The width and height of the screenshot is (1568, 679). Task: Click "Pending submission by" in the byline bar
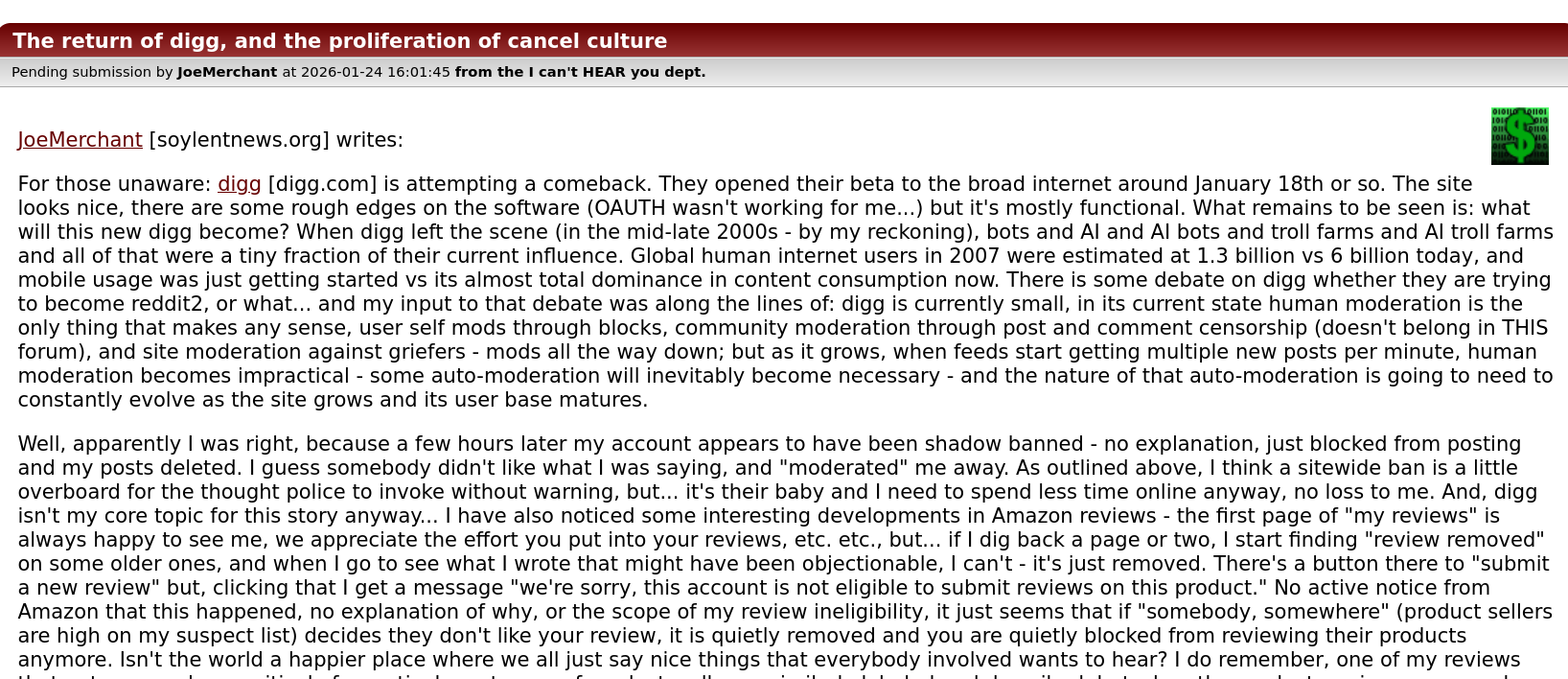pos(92,72)
